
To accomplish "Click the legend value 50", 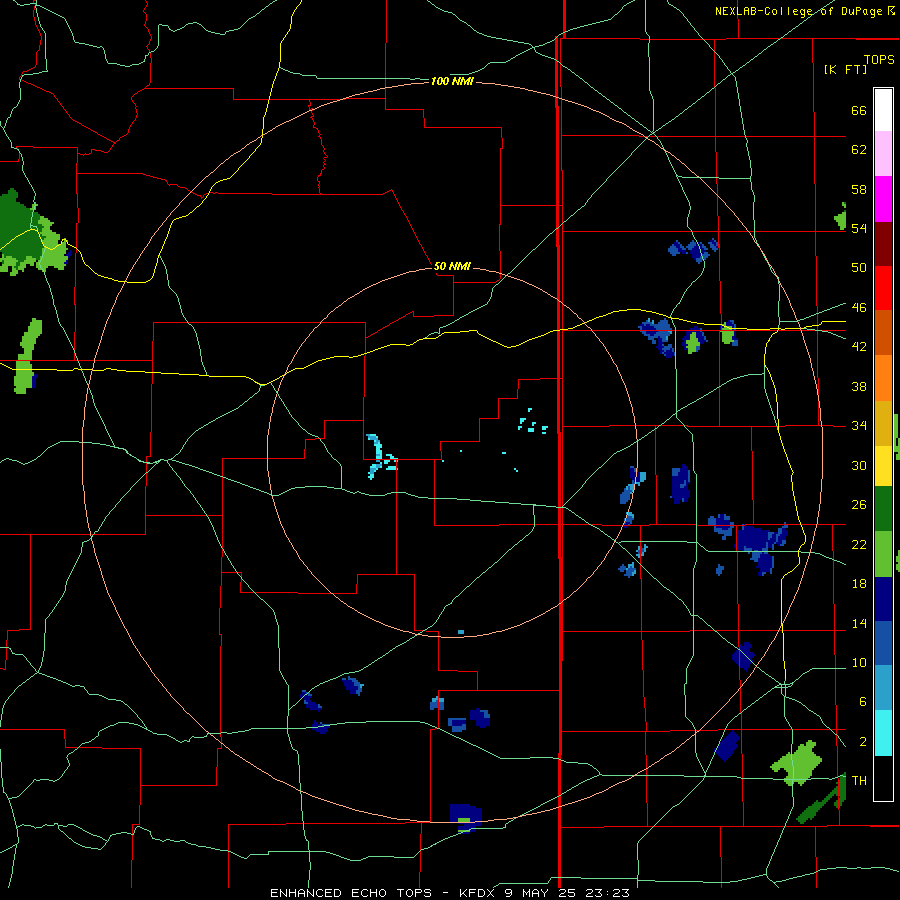I will click(859, 267).
